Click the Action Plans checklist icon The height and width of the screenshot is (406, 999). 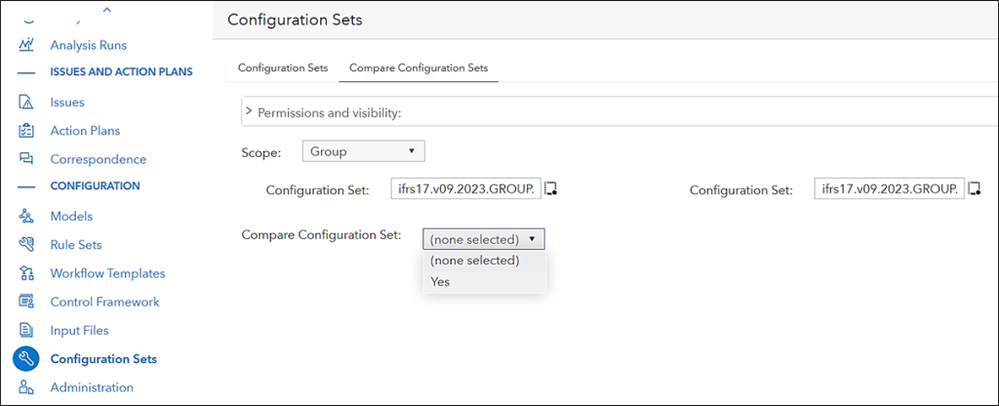pyautogui.click(x=27, y=131)
